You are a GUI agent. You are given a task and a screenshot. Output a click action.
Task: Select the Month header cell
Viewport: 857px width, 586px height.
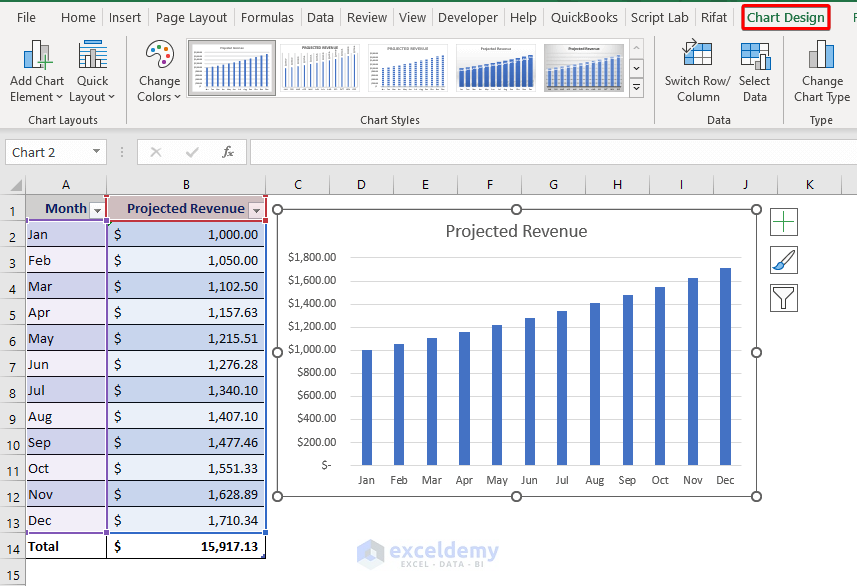click(x=66, y=208)
